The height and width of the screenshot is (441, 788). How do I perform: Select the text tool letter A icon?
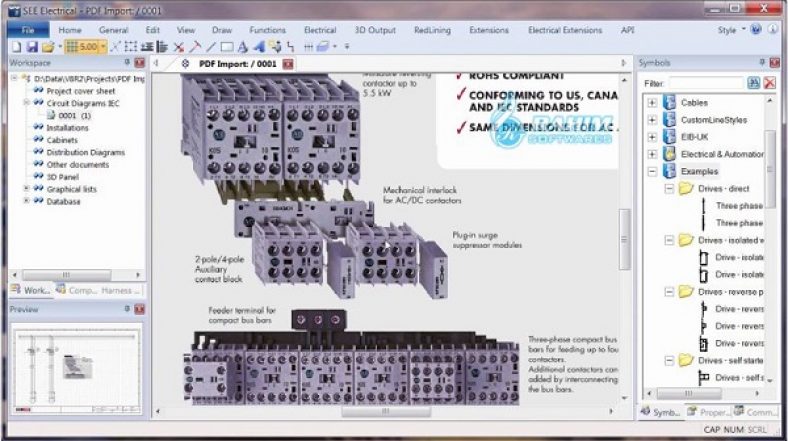pos(243,47)
